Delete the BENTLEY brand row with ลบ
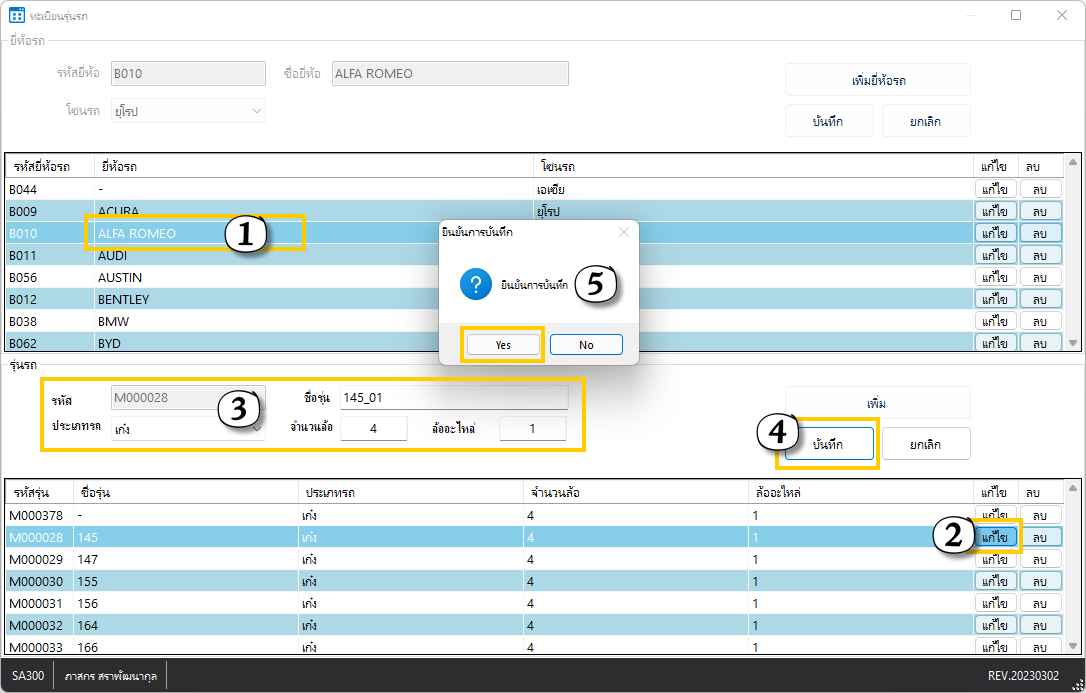The width and height of the screenshot is (1086, 693). point(1040,299)
